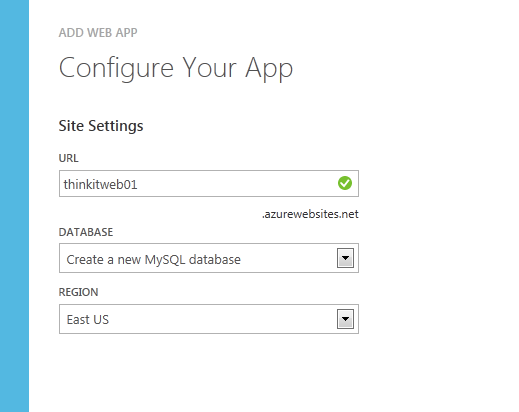The image size is (519, 412).
Task: Click inside the thinkitweb01 URL field
Action: pyautogui.click(x=209, y=184)
